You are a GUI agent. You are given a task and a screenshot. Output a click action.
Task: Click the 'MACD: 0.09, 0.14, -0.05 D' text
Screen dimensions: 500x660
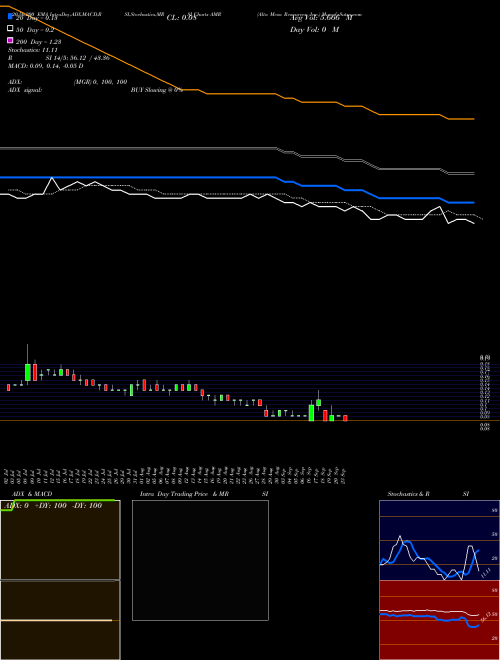(x=45, y=66)
